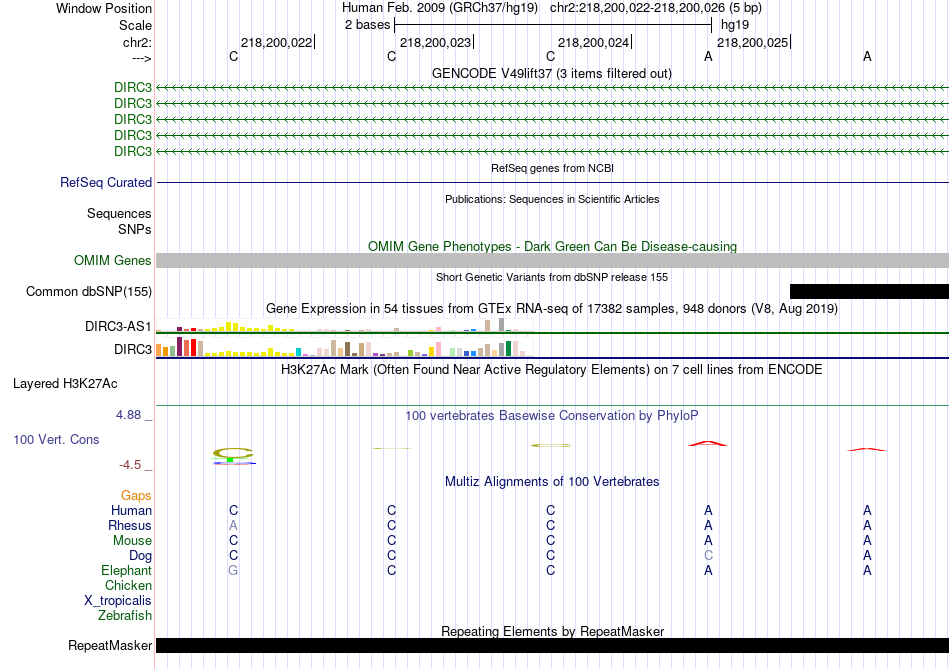Click the Scale label on the left
This screenshot has height=669, width=950.
136,25
